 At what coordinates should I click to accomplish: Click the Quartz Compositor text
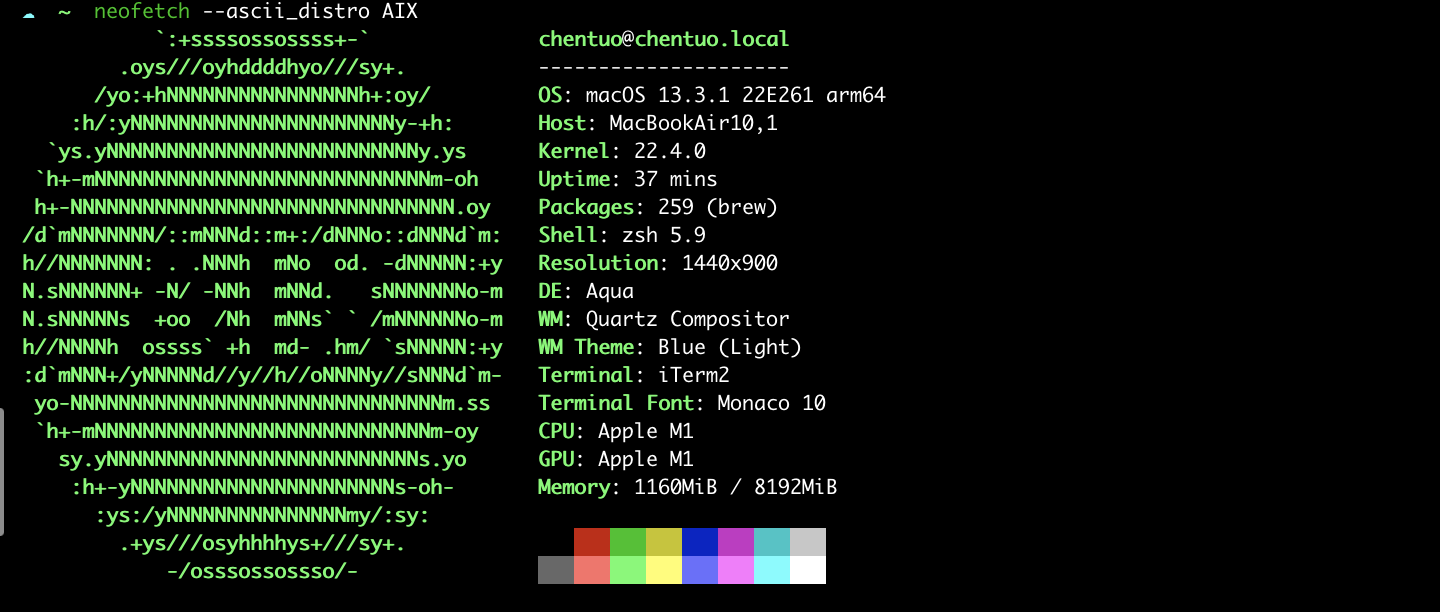click(687, 319)
